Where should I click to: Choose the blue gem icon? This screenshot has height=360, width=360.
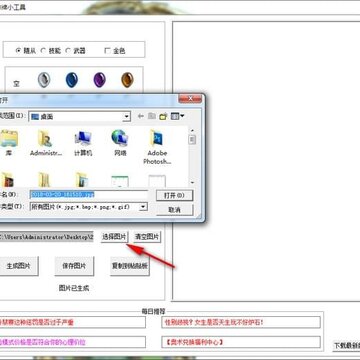(x=72, y=80)
